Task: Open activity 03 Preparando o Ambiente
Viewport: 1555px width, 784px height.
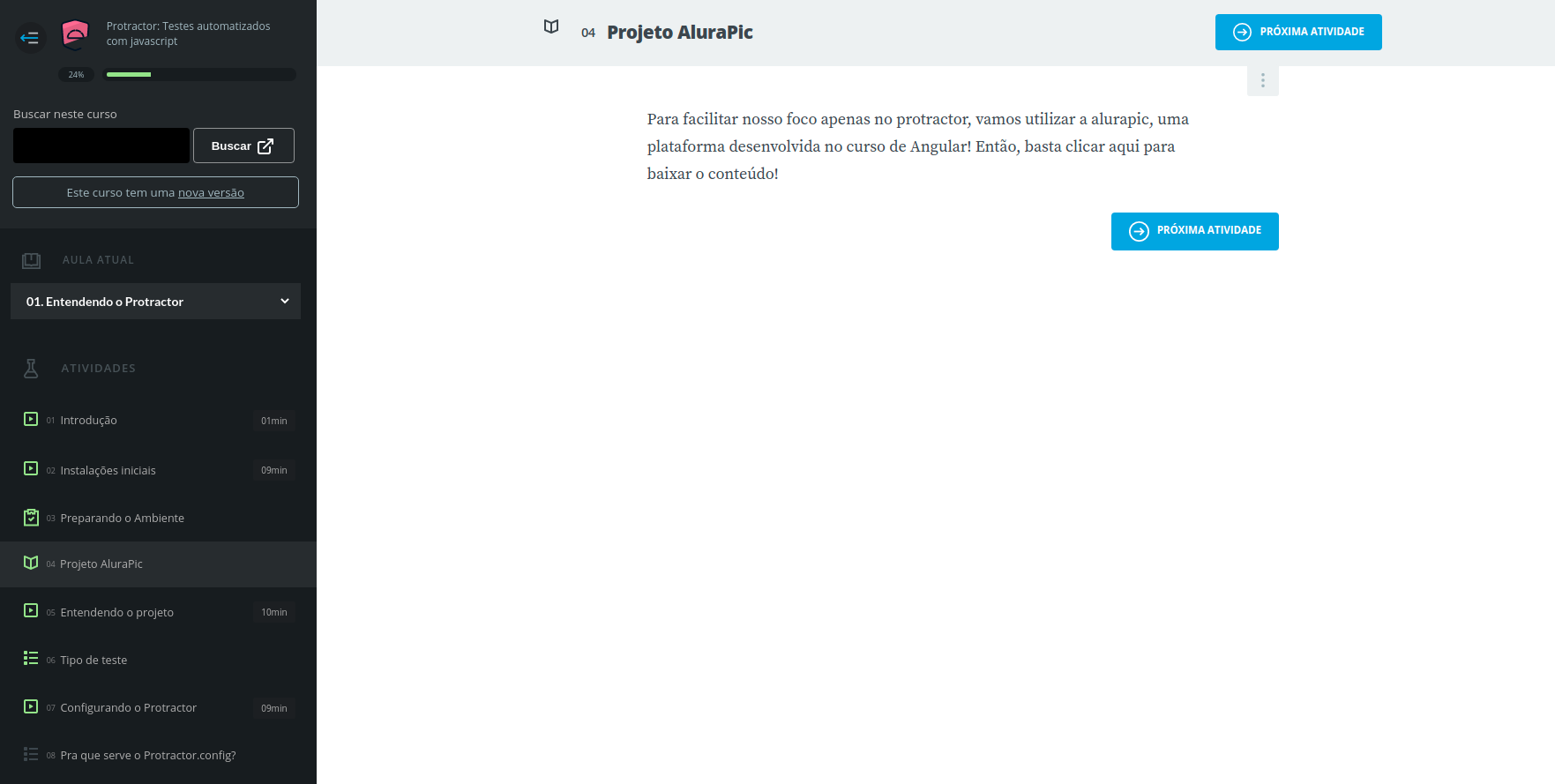Action: tap(158, 518)
